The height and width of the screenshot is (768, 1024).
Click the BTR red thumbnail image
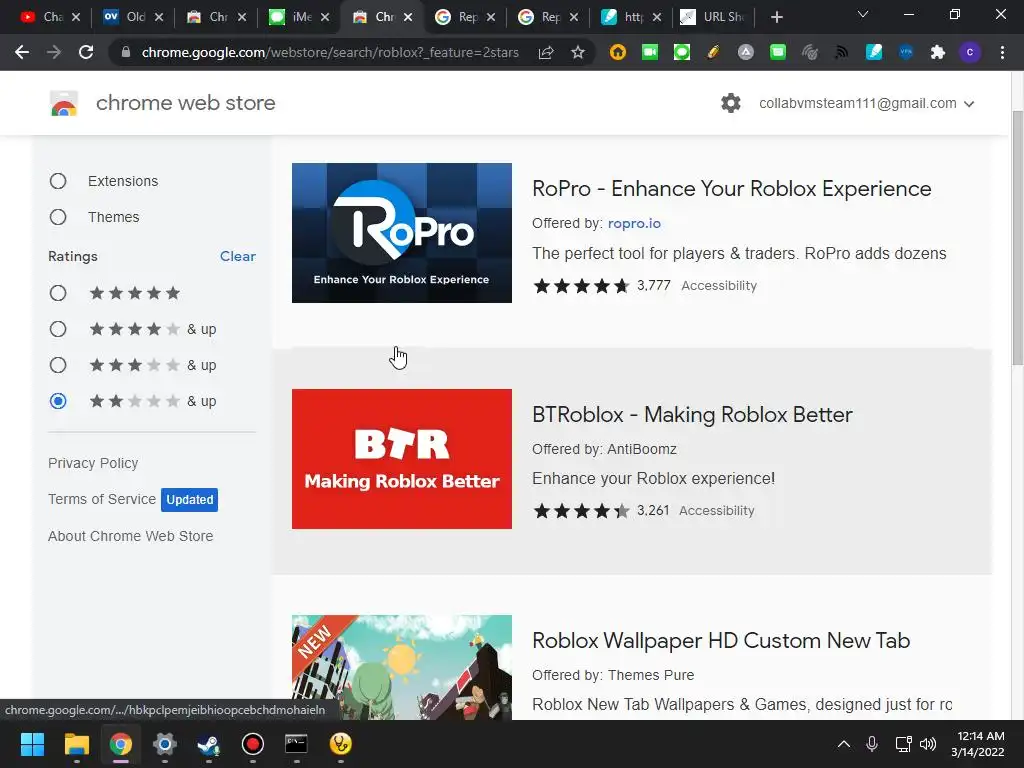[x=402, y=459]
